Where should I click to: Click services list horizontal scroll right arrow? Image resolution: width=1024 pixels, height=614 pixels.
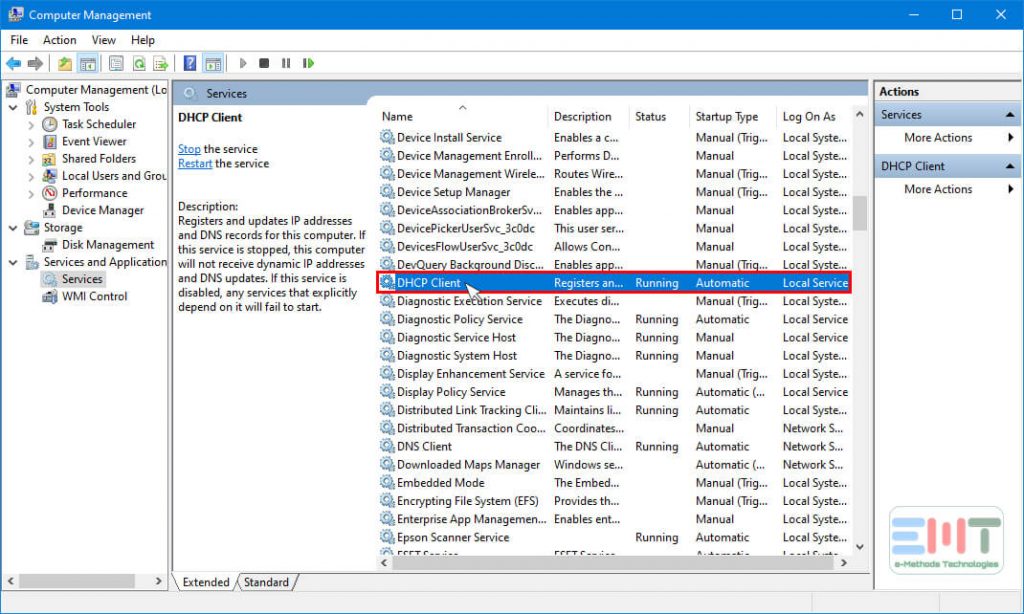(844, 562)
